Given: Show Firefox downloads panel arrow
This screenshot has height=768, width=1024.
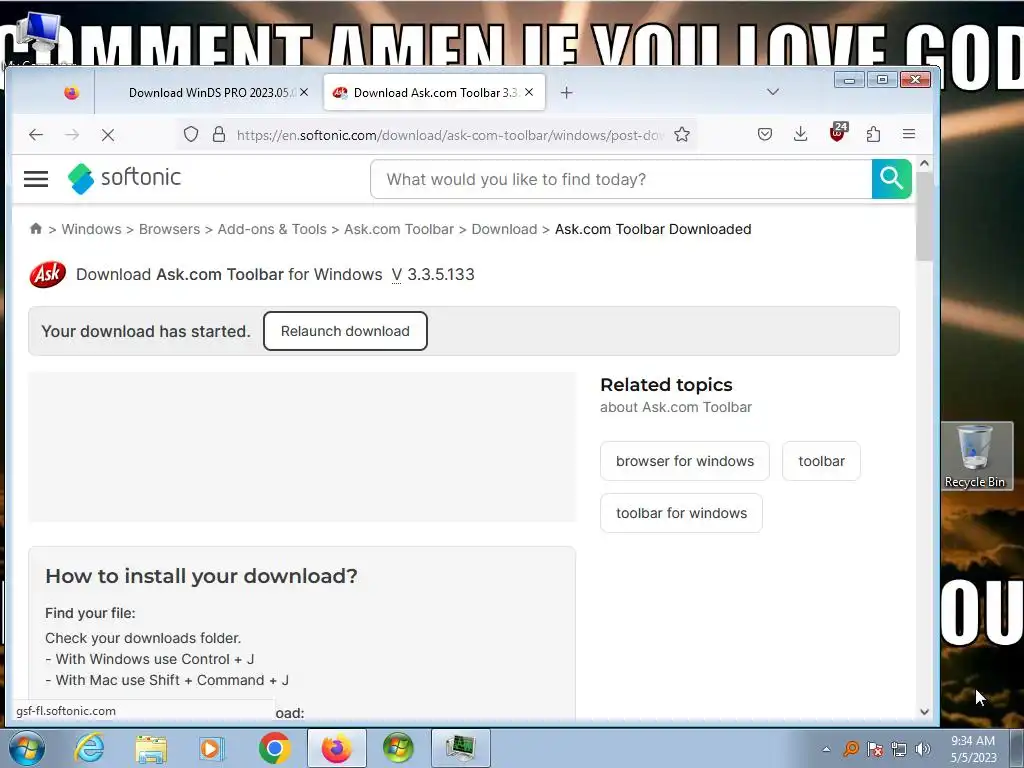Looking at the screenshot, I should point(800,135).
